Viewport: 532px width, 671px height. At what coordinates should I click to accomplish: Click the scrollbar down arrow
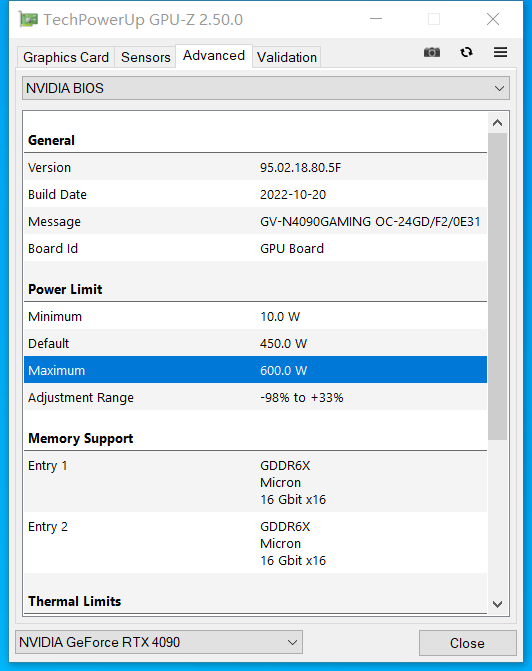pyautogui.click(x=497, y=604)
